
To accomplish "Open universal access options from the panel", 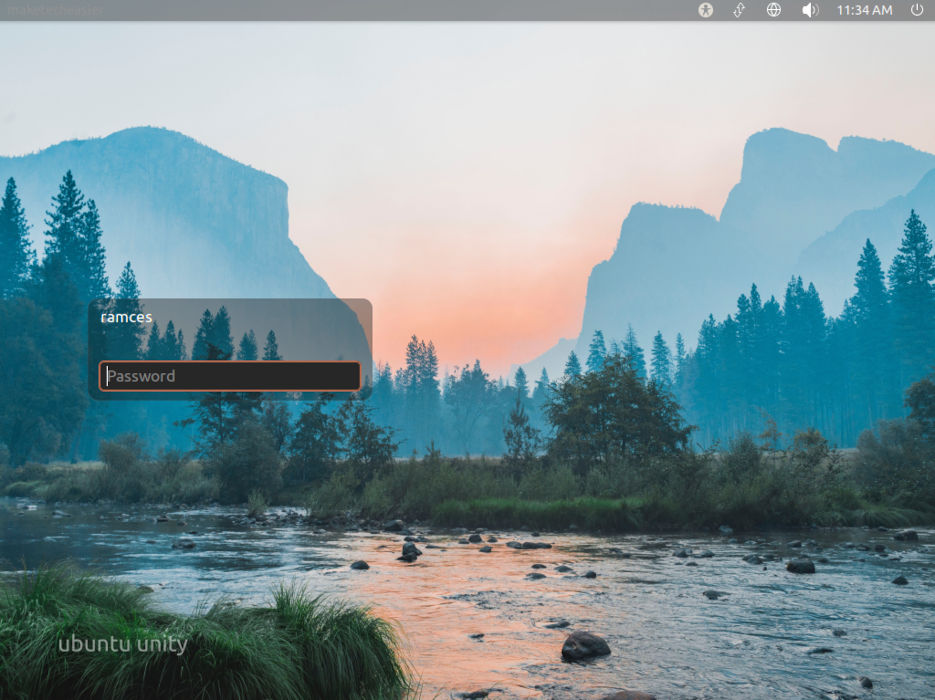I will tap(706, 12).
